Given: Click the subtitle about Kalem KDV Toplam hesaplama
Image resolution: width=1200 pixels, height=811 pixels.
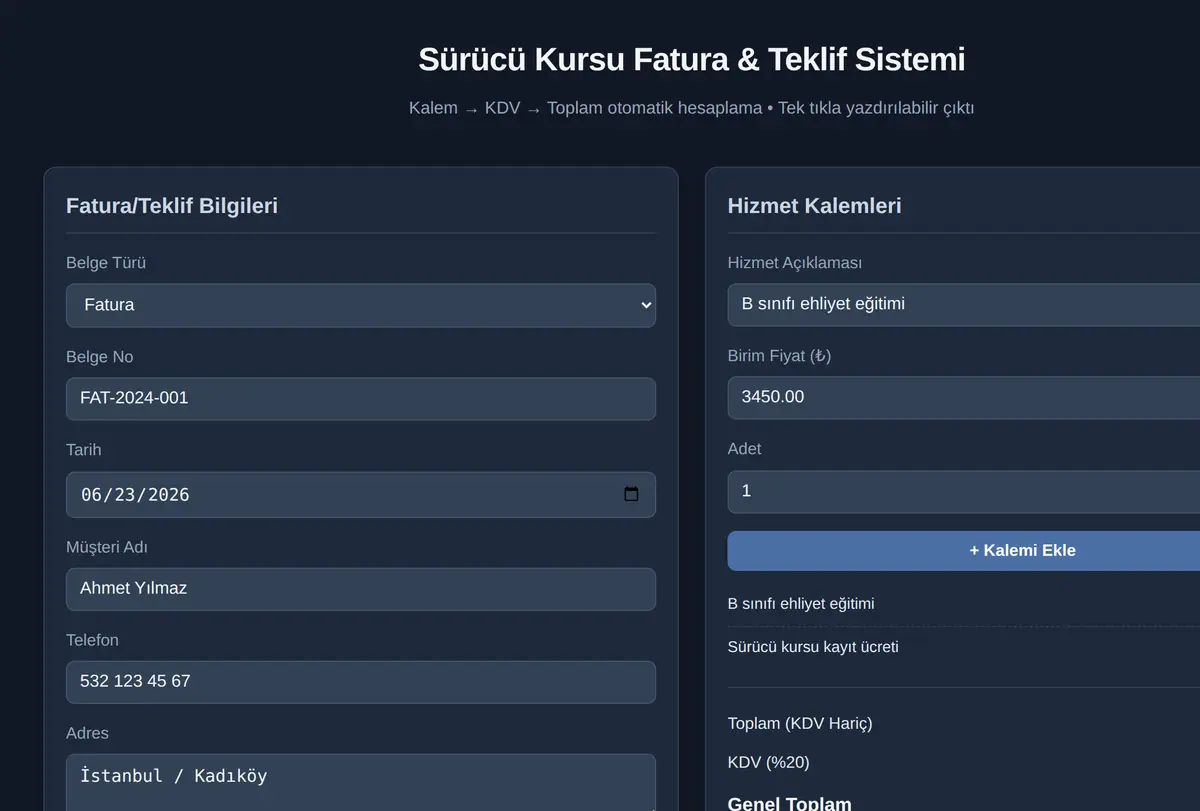Looking at the screenshot, I should tap(692, 108).
